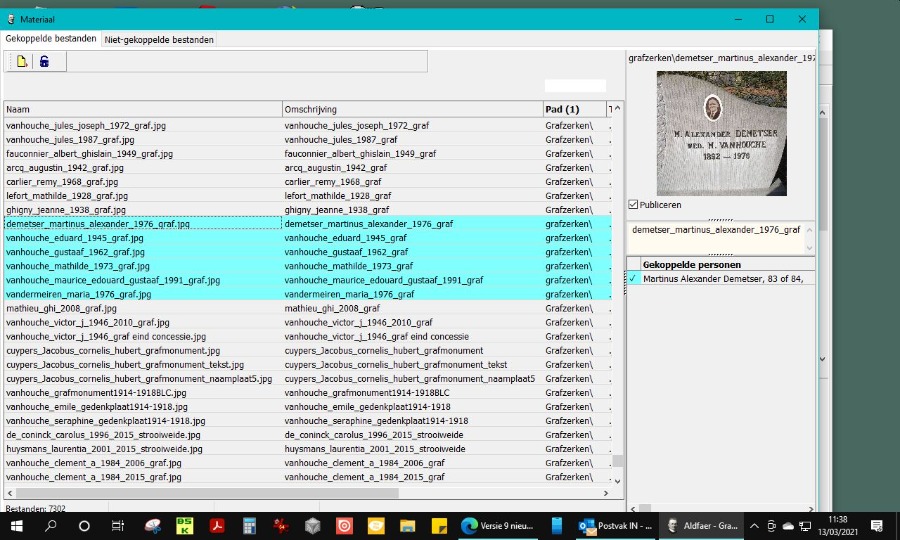Click the blue padlock toolbar icon
The height and width of the screenshot is (540, 900).
(44, 62)
